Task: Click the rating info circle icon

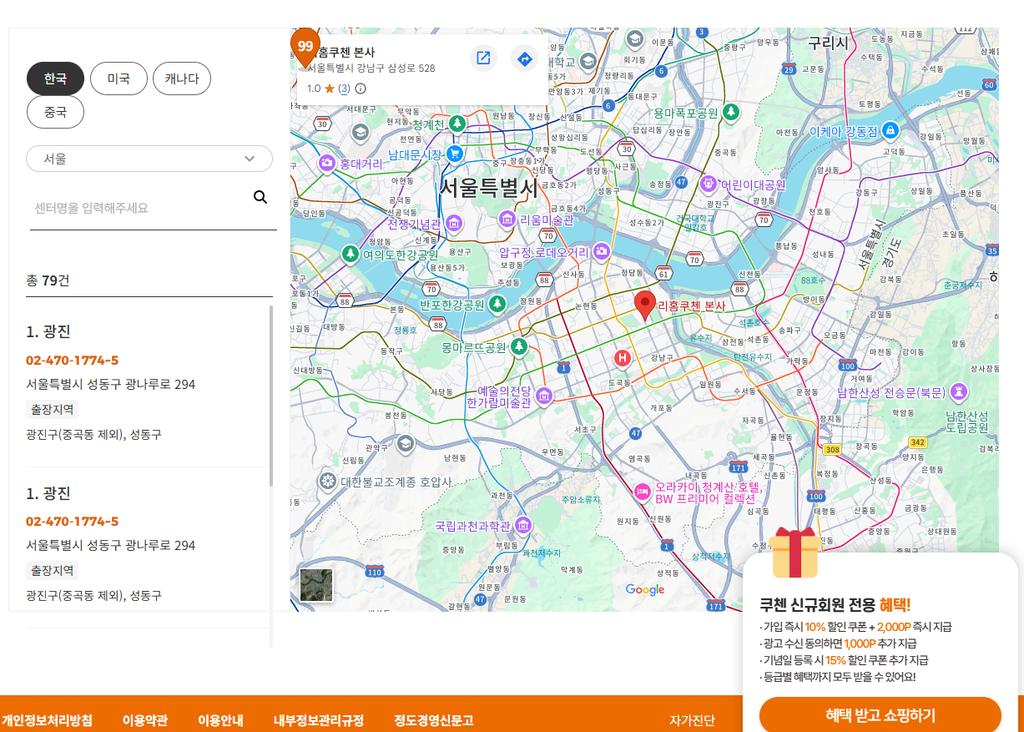Action: [x=360, y=88]
